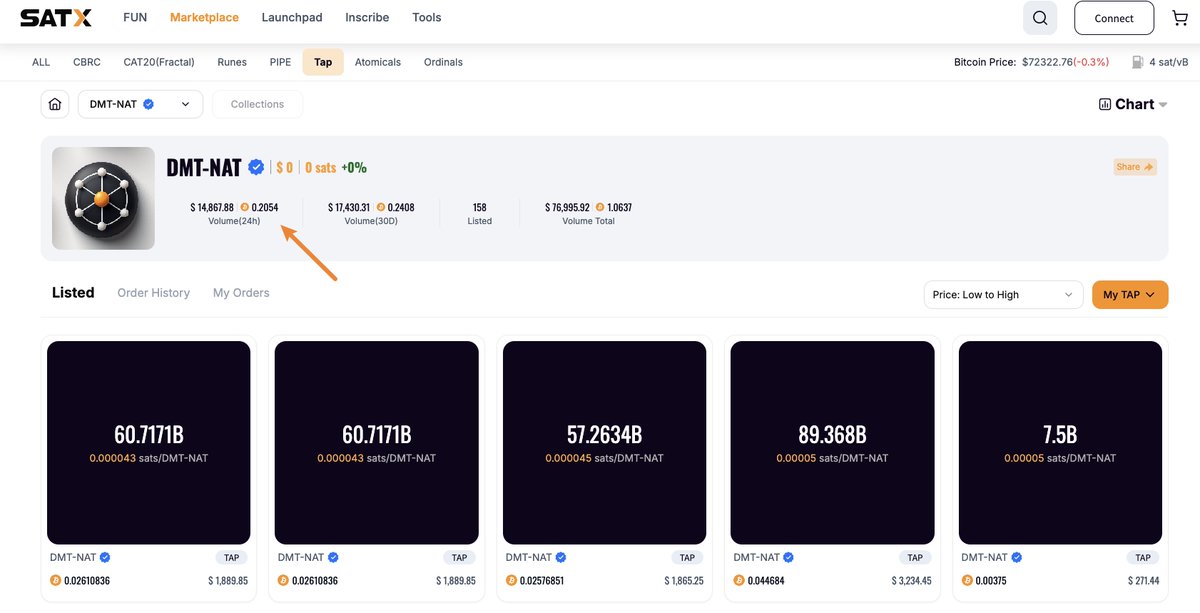Click the Connect wallet button
This screenshot has width=1200, height=613.
click(x=1114, y=18)
